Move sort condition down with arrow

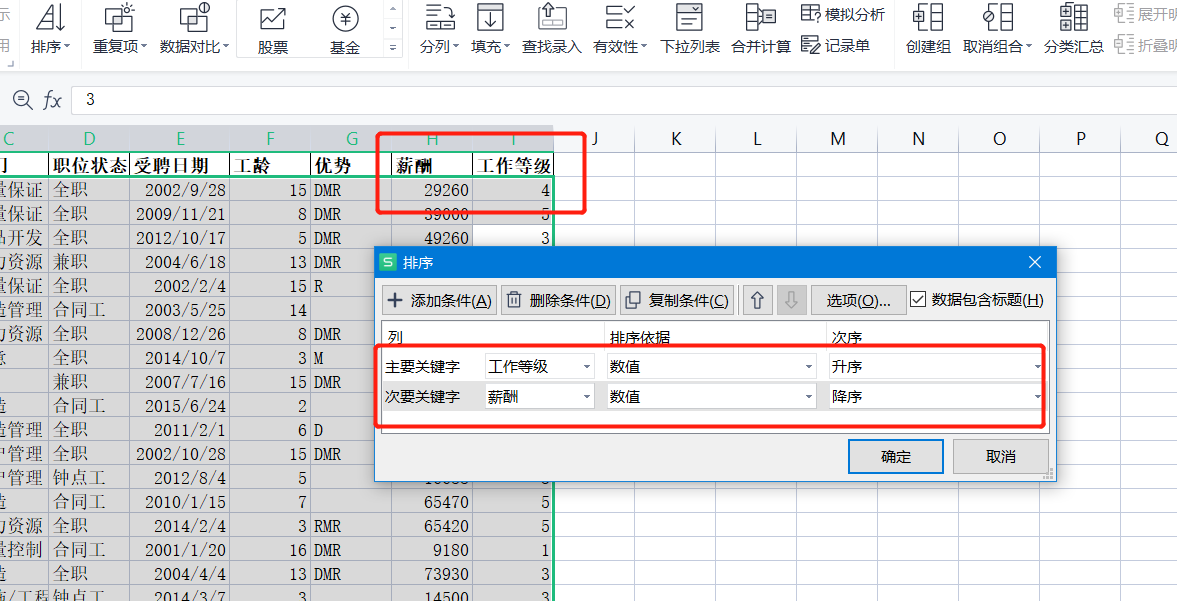click(x=790, y=300)
